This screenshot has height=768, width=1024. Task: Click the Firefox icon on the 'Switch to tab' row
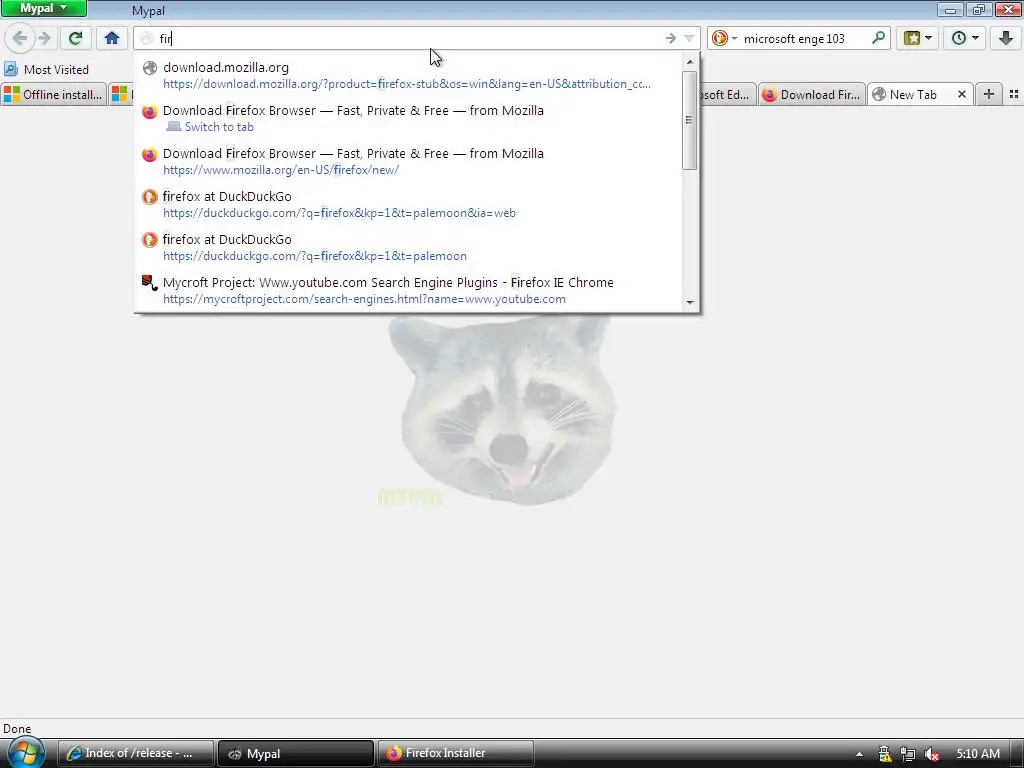click(x=150, y=111)
